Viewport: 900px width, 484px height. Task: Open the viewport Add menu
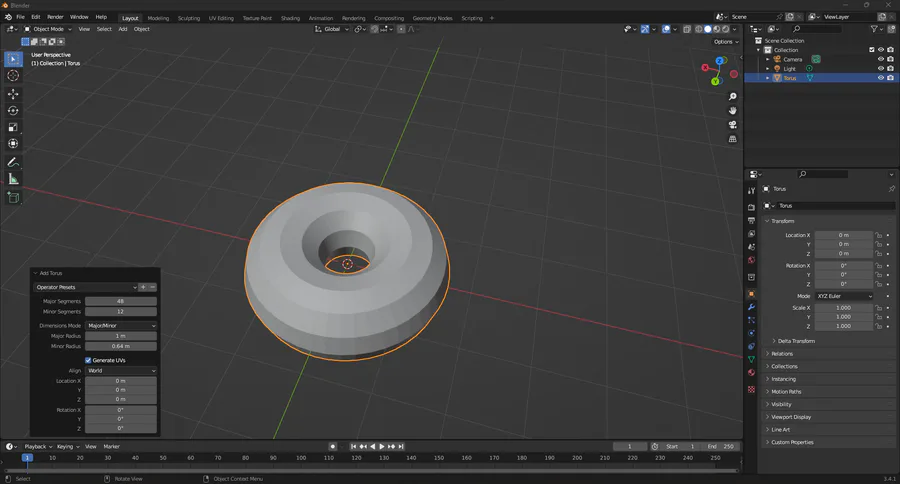coord(123,29)
